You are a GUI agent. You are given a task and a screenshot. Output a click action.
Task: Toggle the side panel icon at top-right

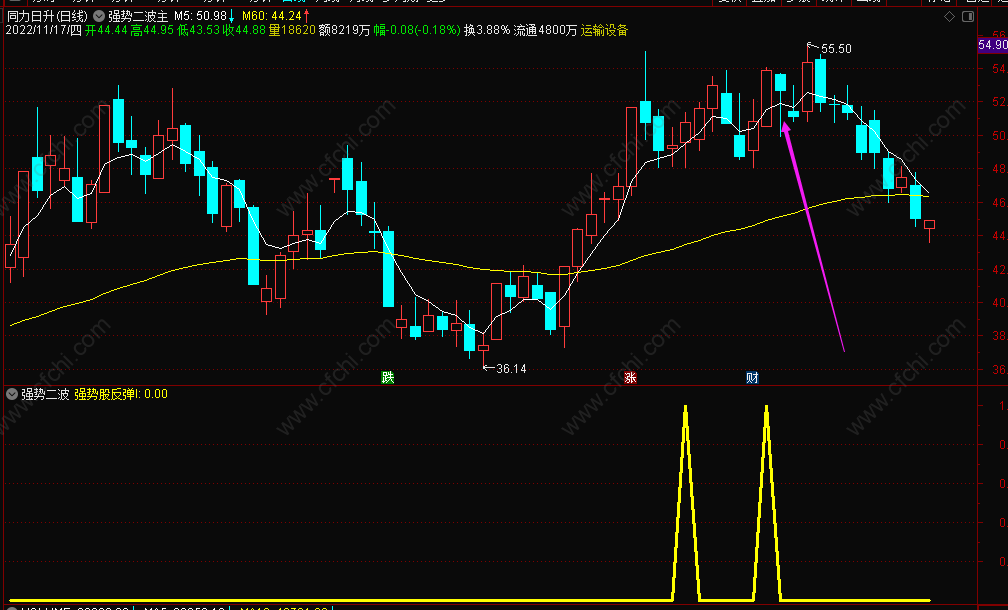click(x=968, y=17)
